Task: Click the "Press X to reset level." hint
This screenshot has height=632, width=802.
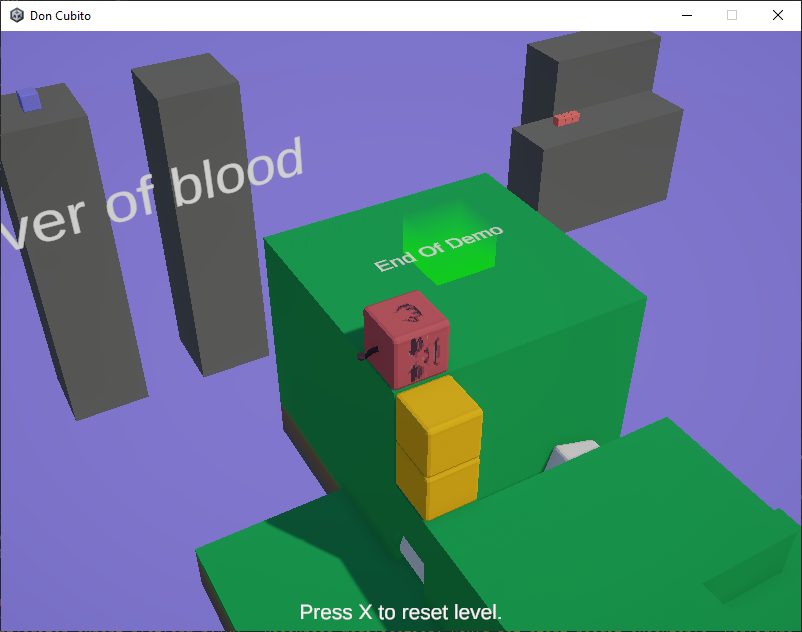Action: pos(400,612)
